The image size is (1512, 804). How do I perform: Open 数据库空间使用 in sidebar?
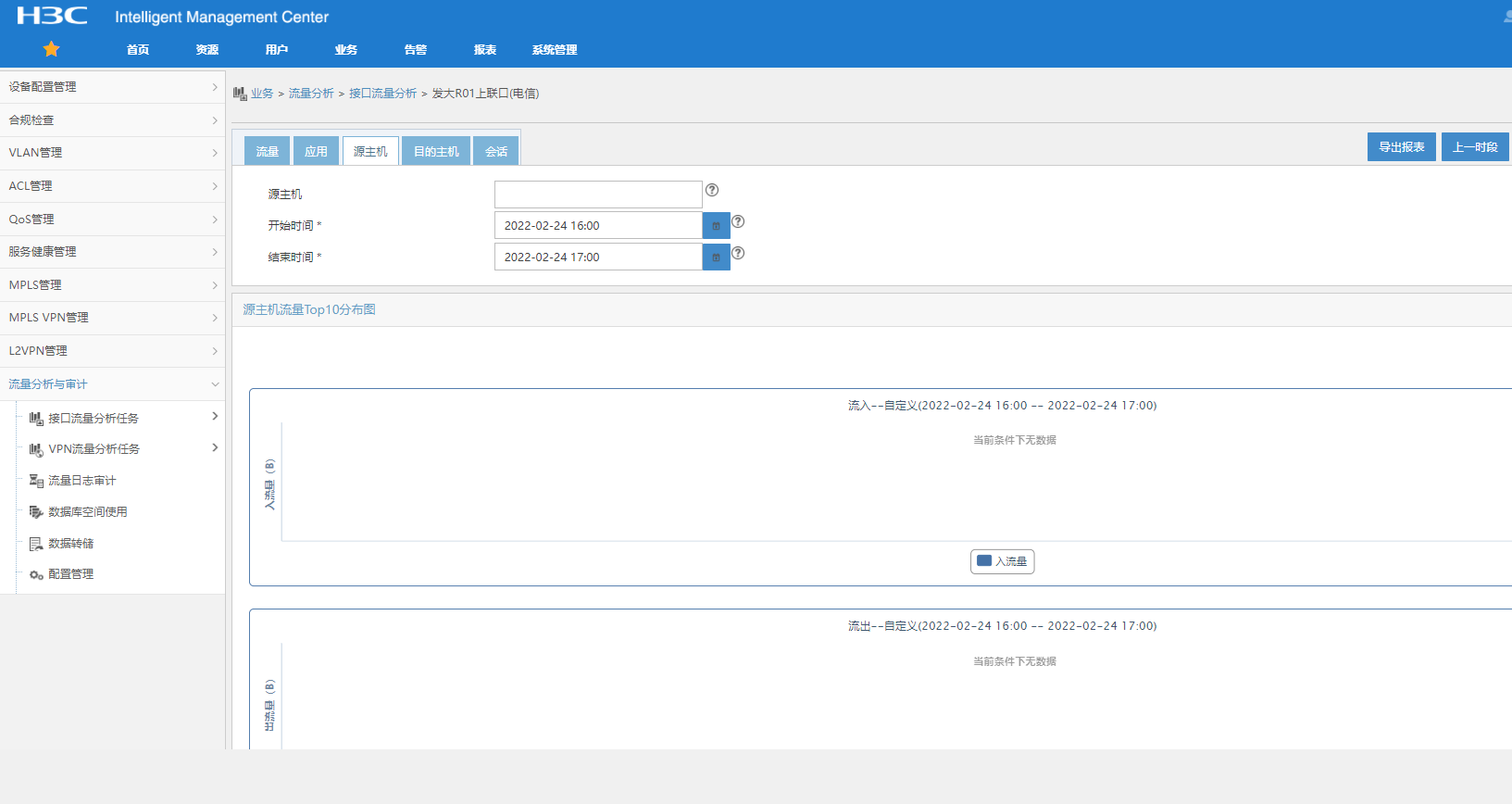click(88, 512)
